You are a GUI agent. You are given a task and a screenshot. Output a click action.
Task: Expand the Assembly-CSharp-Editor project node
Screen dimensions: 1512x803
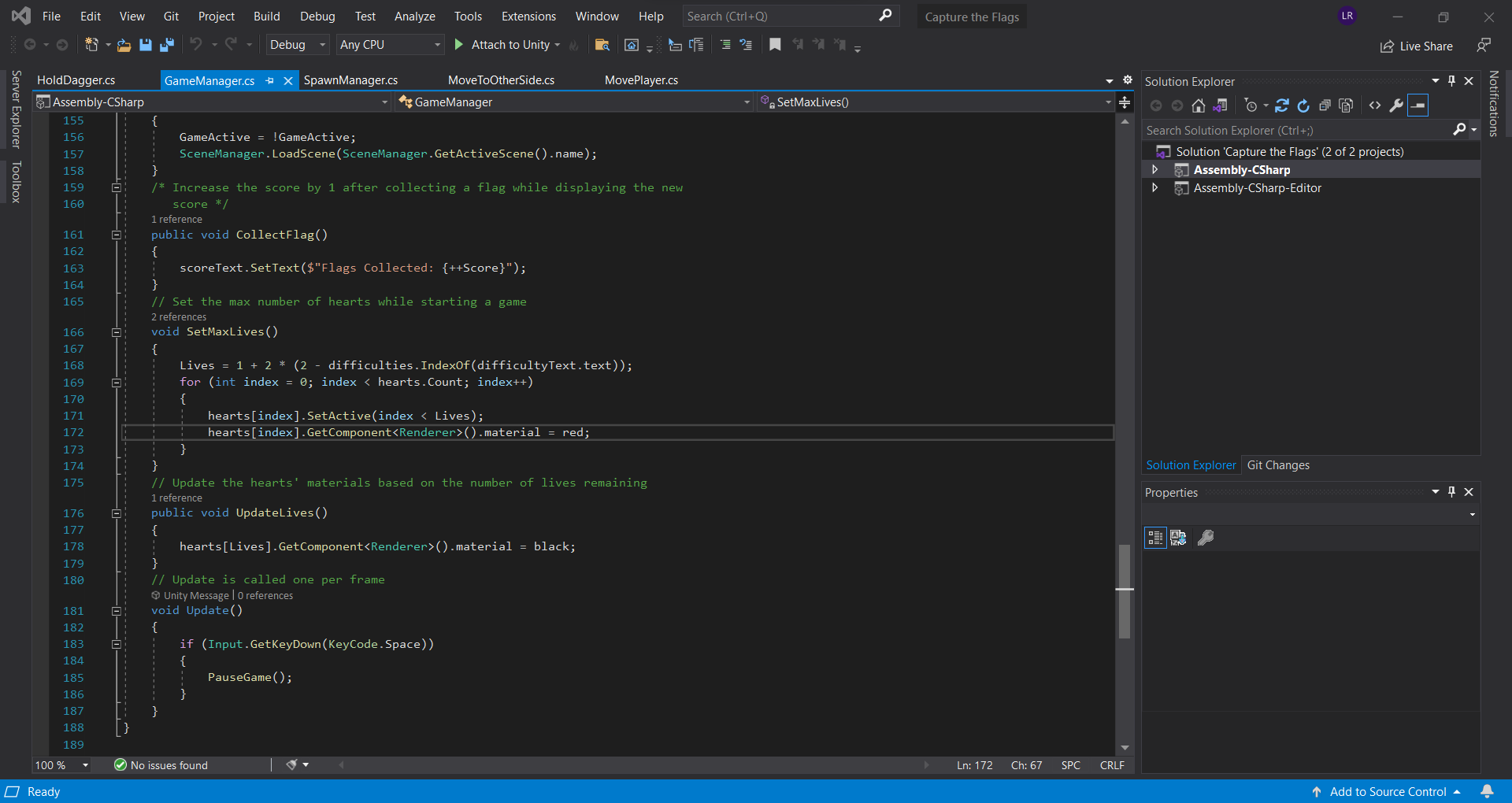(1155, 188)
